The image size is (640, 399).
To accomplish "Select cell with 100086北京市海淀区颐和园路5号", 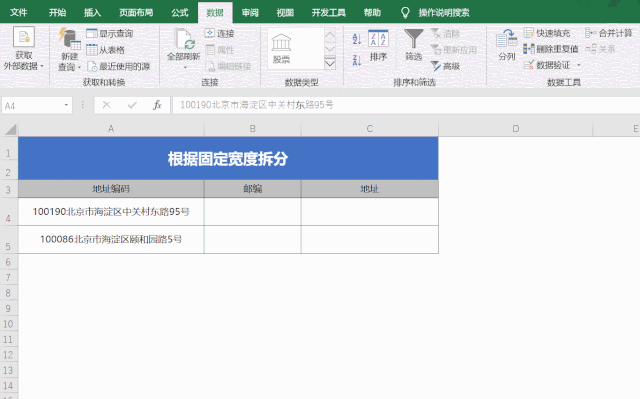I will (111, 239).
